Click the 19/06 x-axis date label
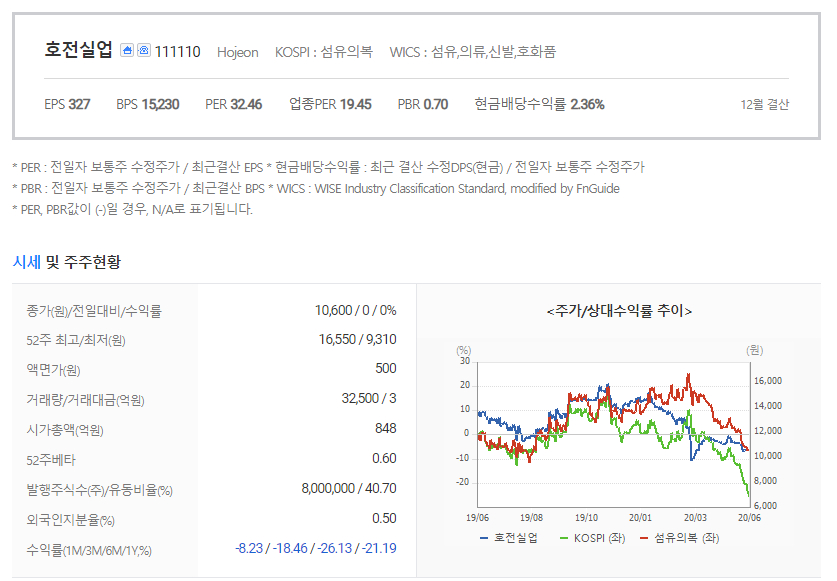The width and height of the screenshot is (837, 581). 477,518
